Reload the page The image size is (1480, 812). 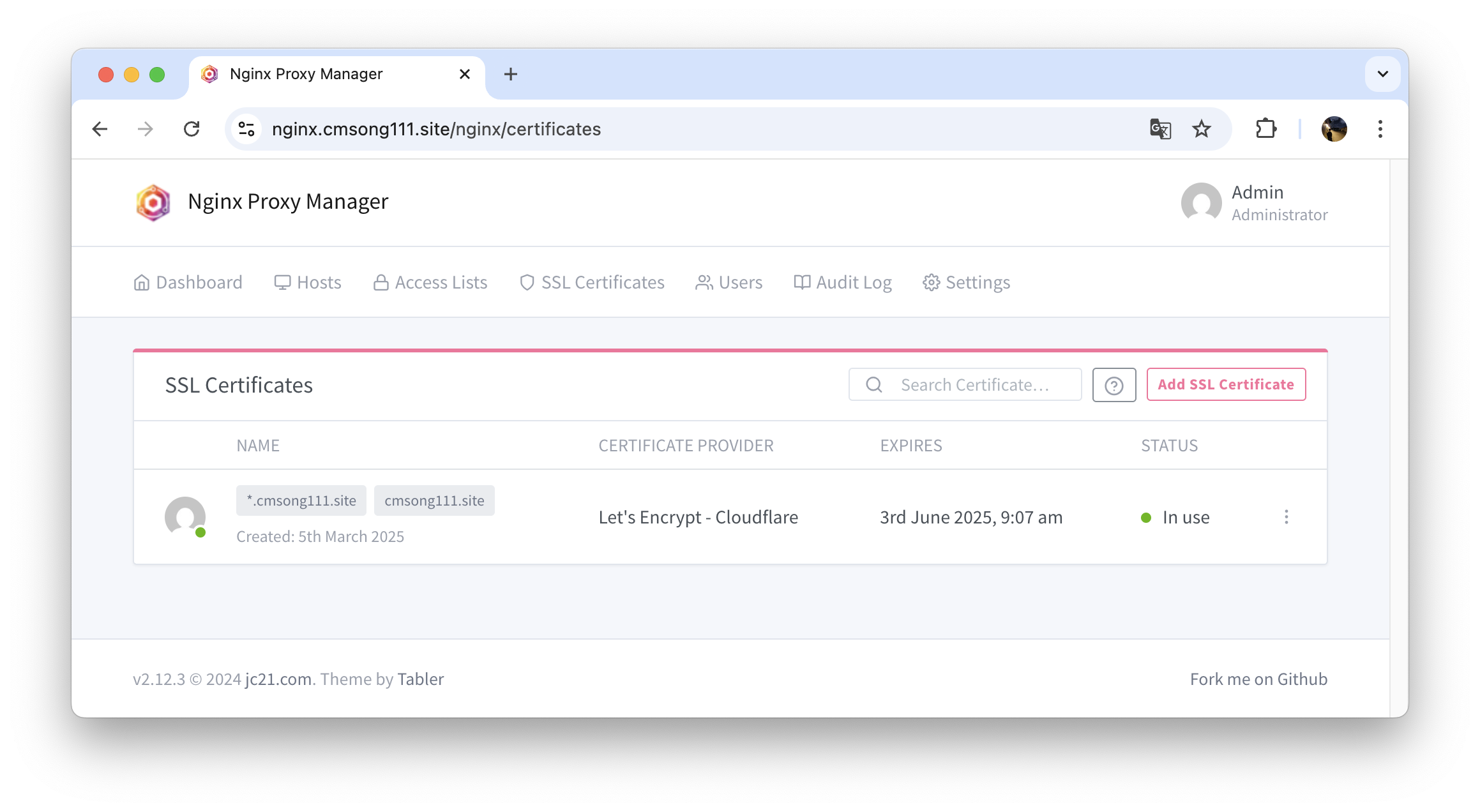pyautogui.click(x=192, y=129)
